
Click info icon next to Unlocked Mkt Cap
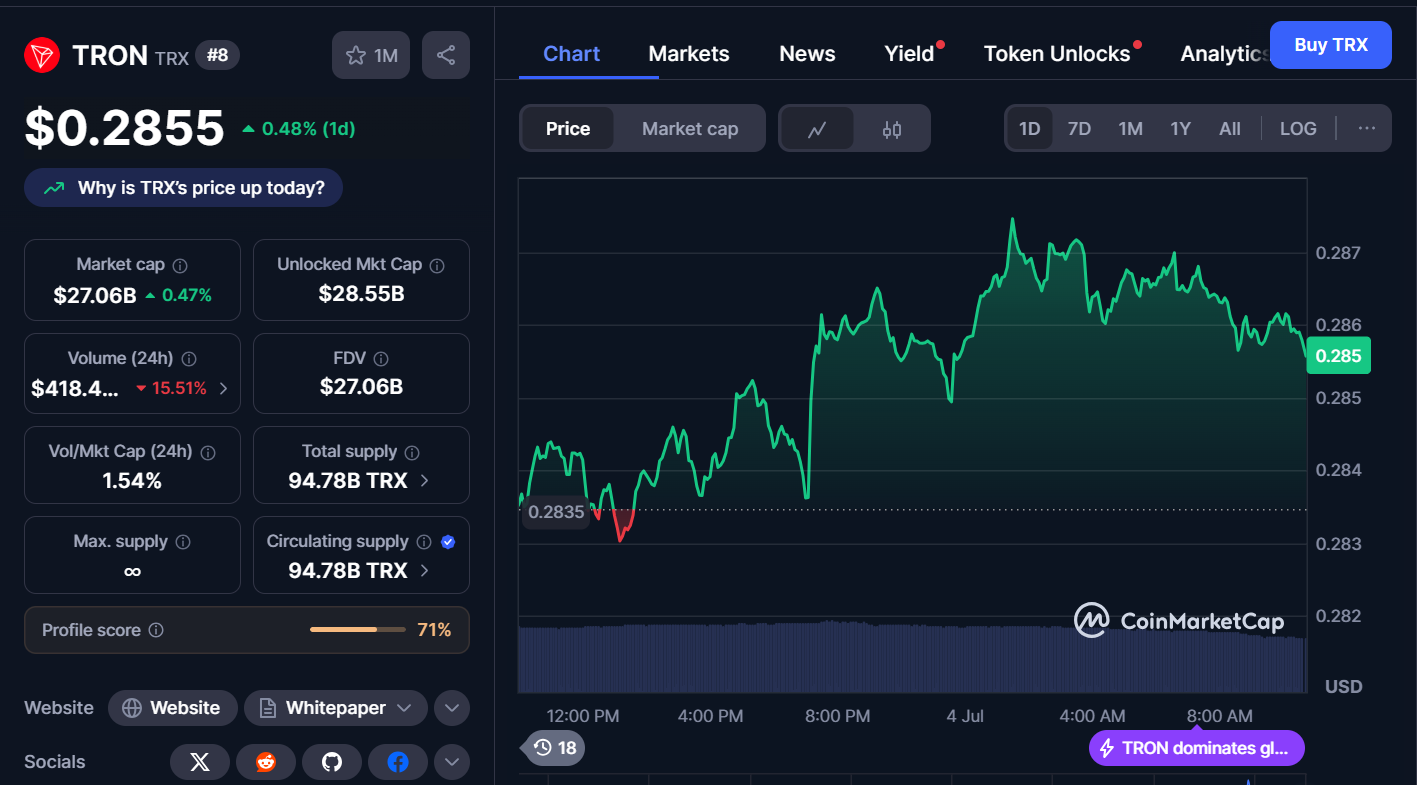tap(437, 265)
